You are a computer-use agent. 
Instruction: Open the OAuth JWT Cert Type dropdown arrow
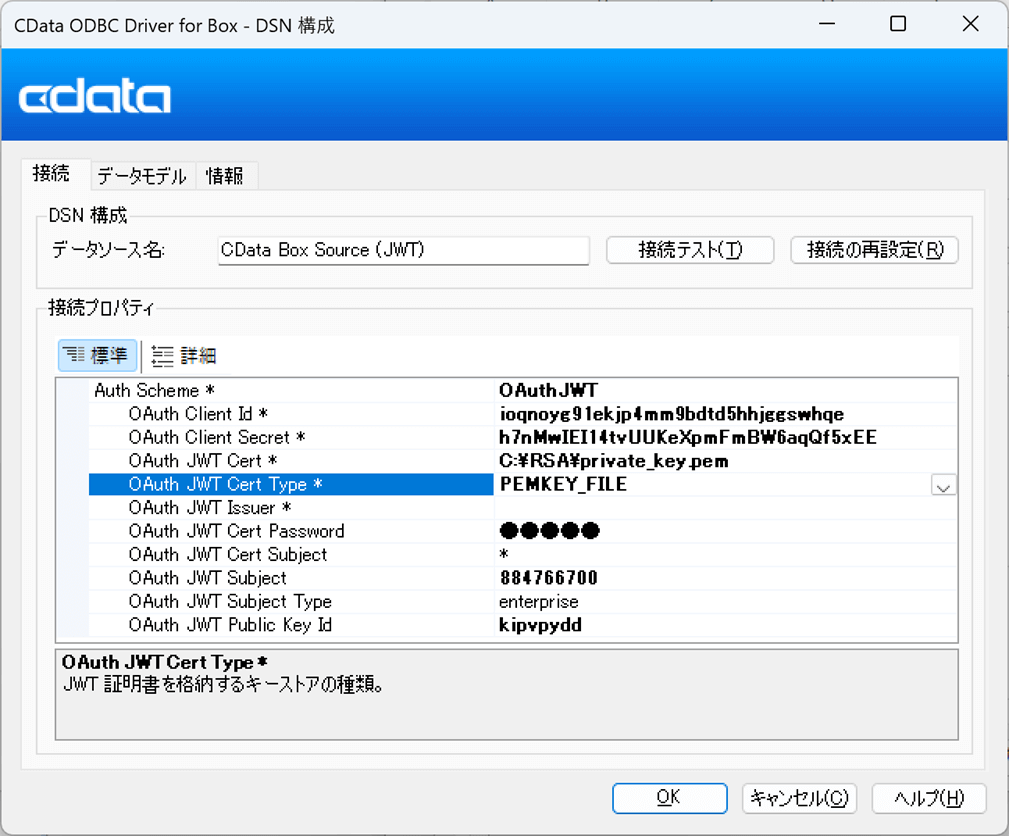[x=943, y=485]
